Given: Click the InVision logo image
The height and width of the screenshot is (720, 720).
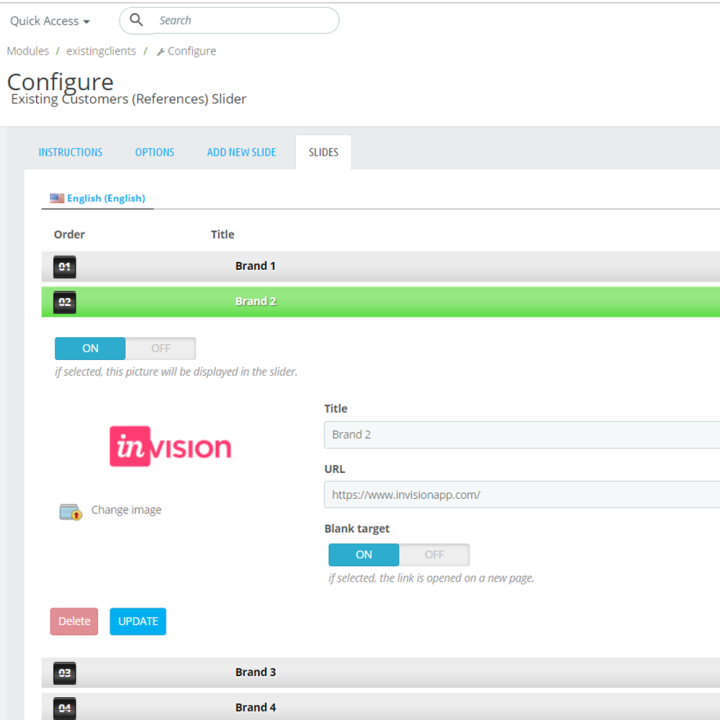Looking at the screenshot, I should (170, 446).
